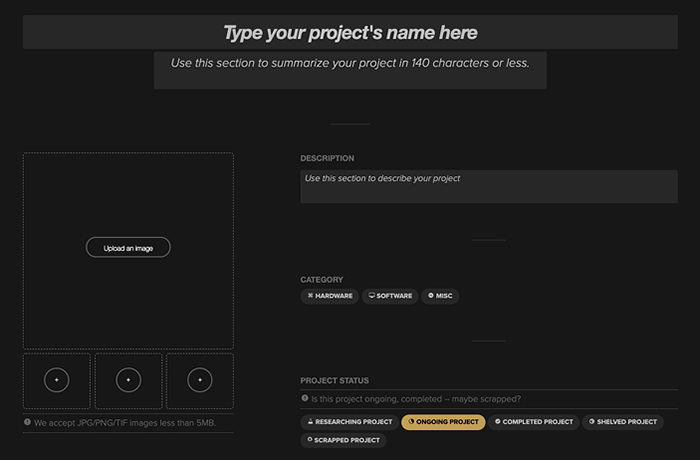Click the project name title field
Image resolution: width=700 pixels, height=460 pixels.
(350, 33)
